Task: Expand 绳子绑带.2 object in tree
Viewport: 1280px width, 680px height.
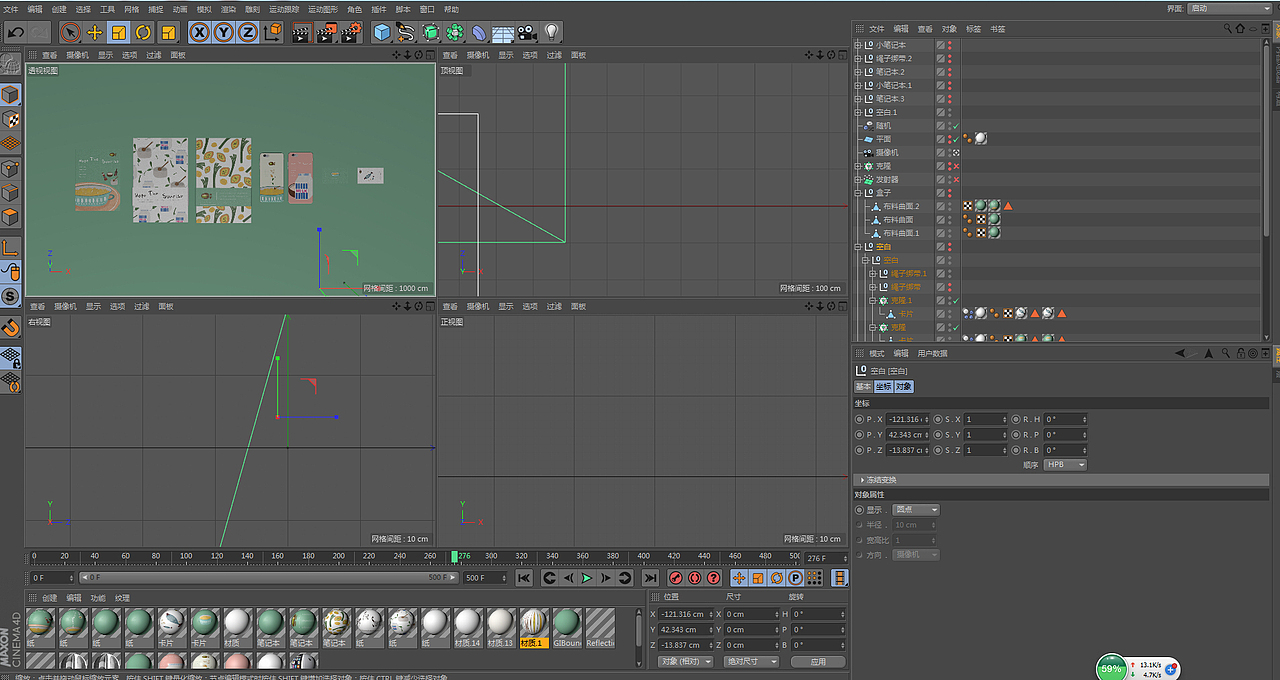Action: tap(858, 58)
